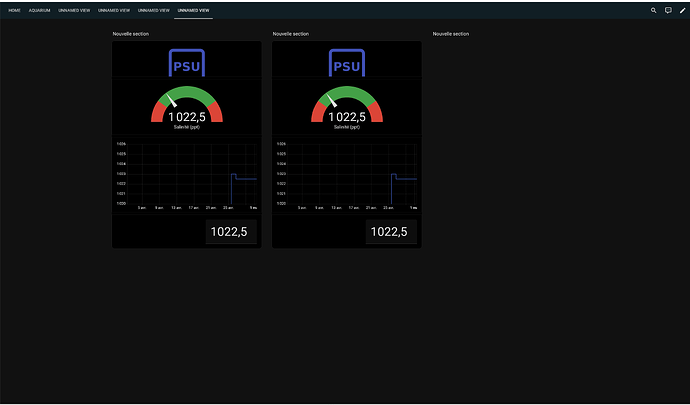Open the history graph in the middle card

pos(347,176)
